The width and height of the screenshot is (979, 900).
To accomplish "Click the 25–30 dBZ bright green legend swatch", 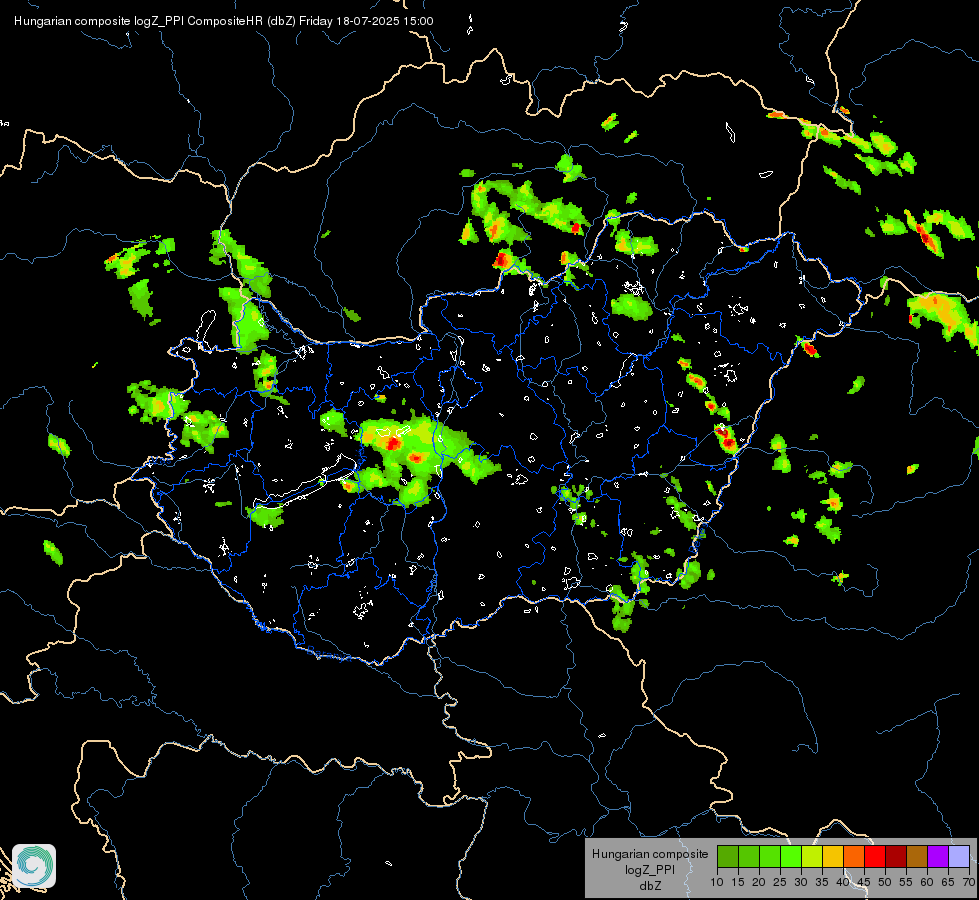I will click(x=791, y=856).
